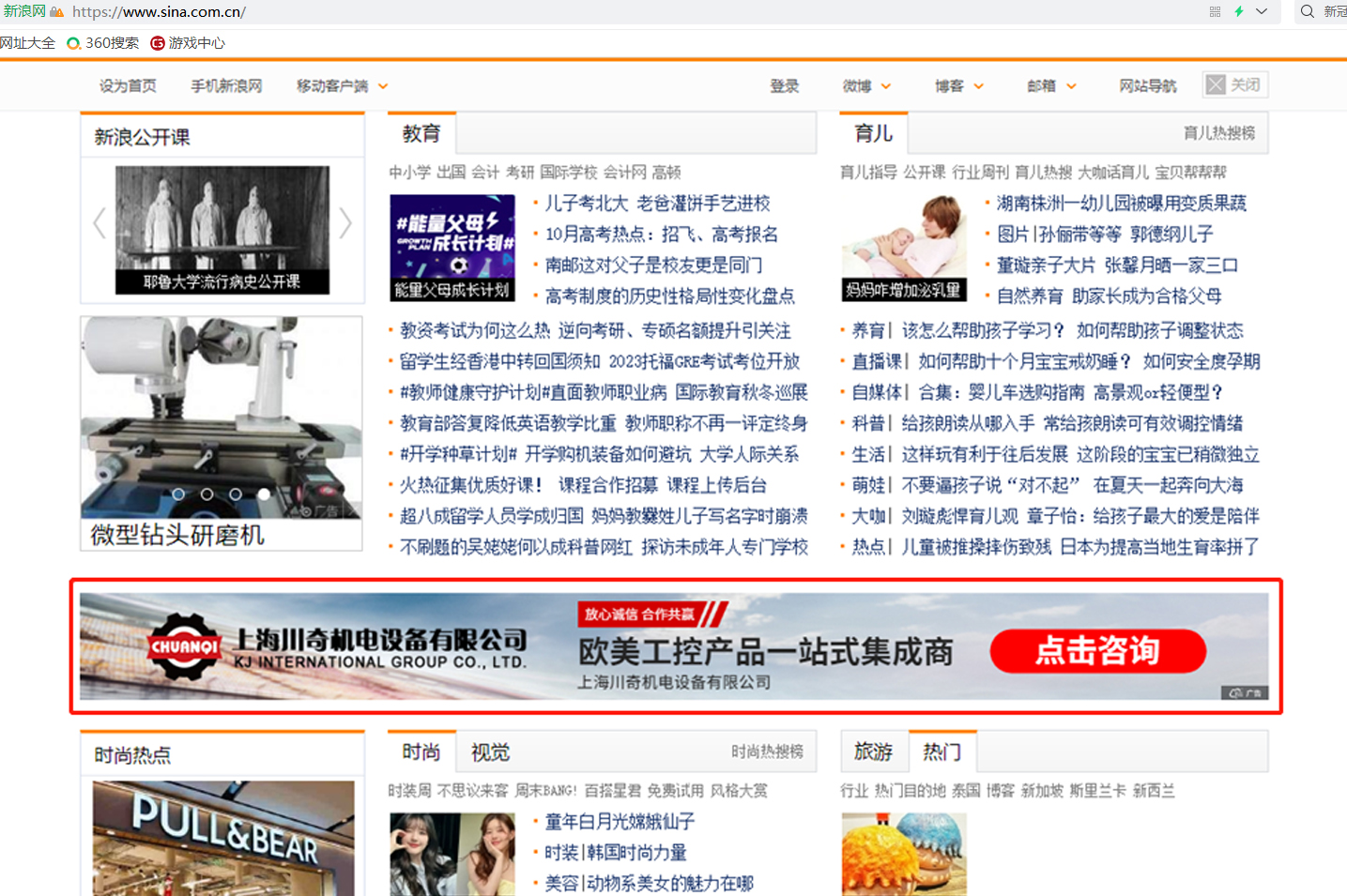Expand the 微博 dropdown menu

[x=885, y=86]
